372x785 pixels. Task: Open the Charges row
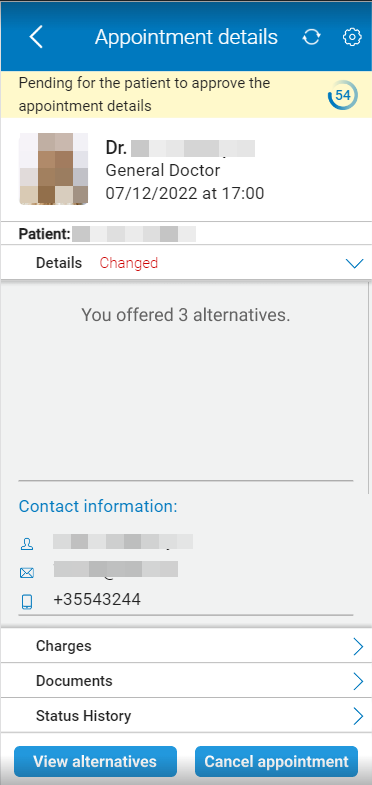coord(186,646)
